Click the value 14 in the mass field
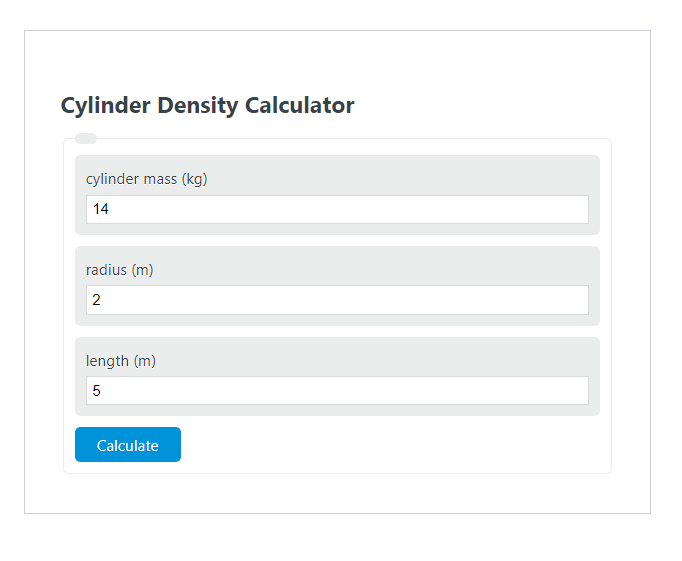This screenshot has width=682, height=561. pos(100,209)
